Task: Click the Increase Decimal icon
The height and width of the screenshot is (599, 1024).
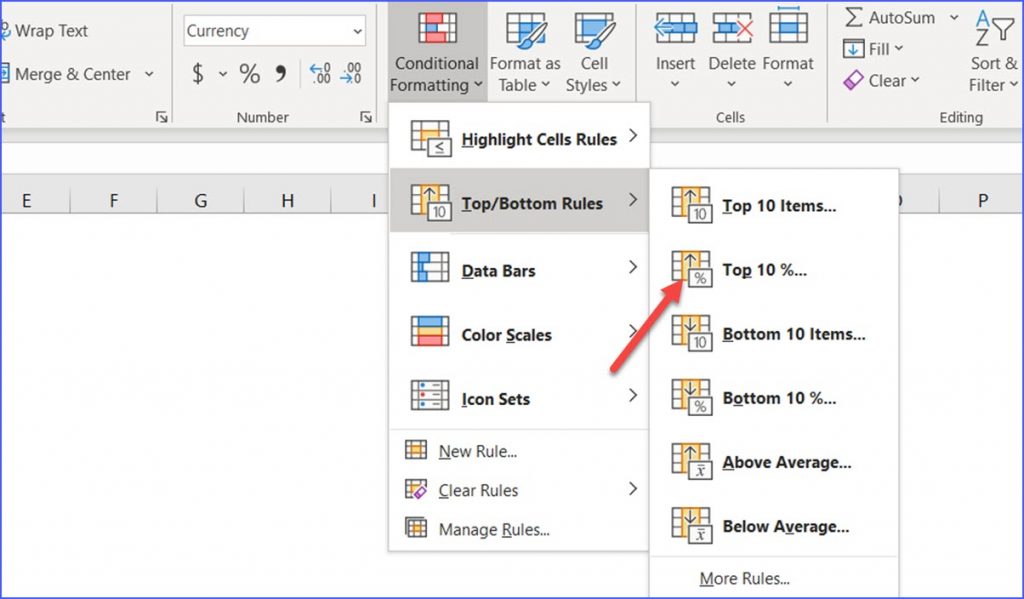Action: coord(320,74)
